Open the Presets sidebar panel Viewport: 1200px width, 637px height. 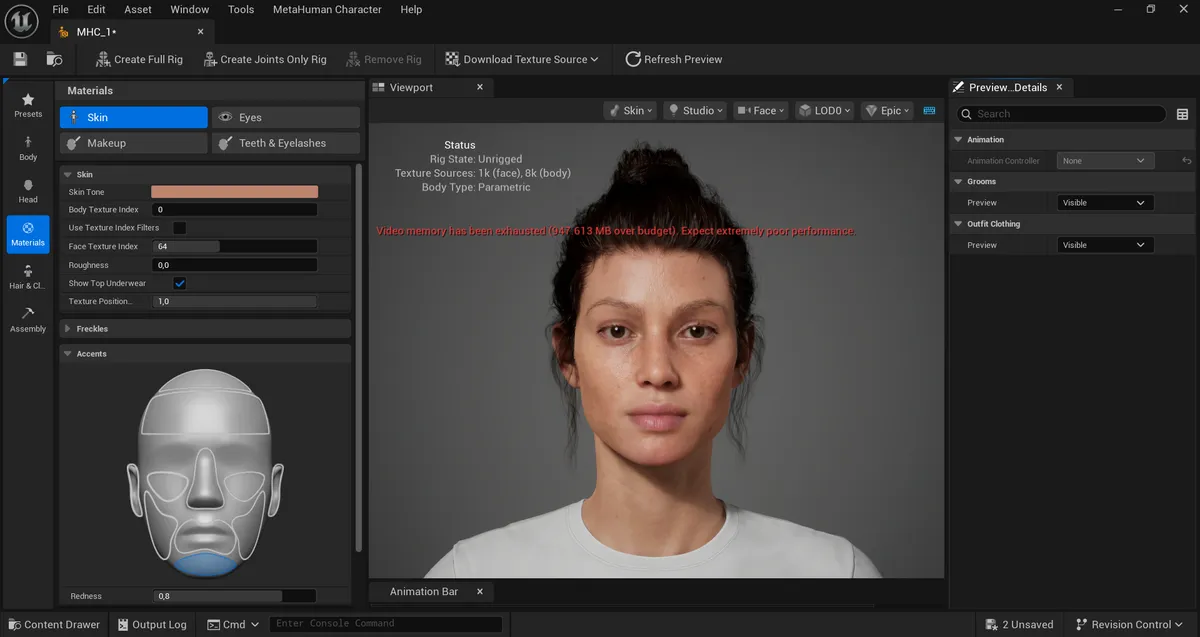tap(28, 105)
